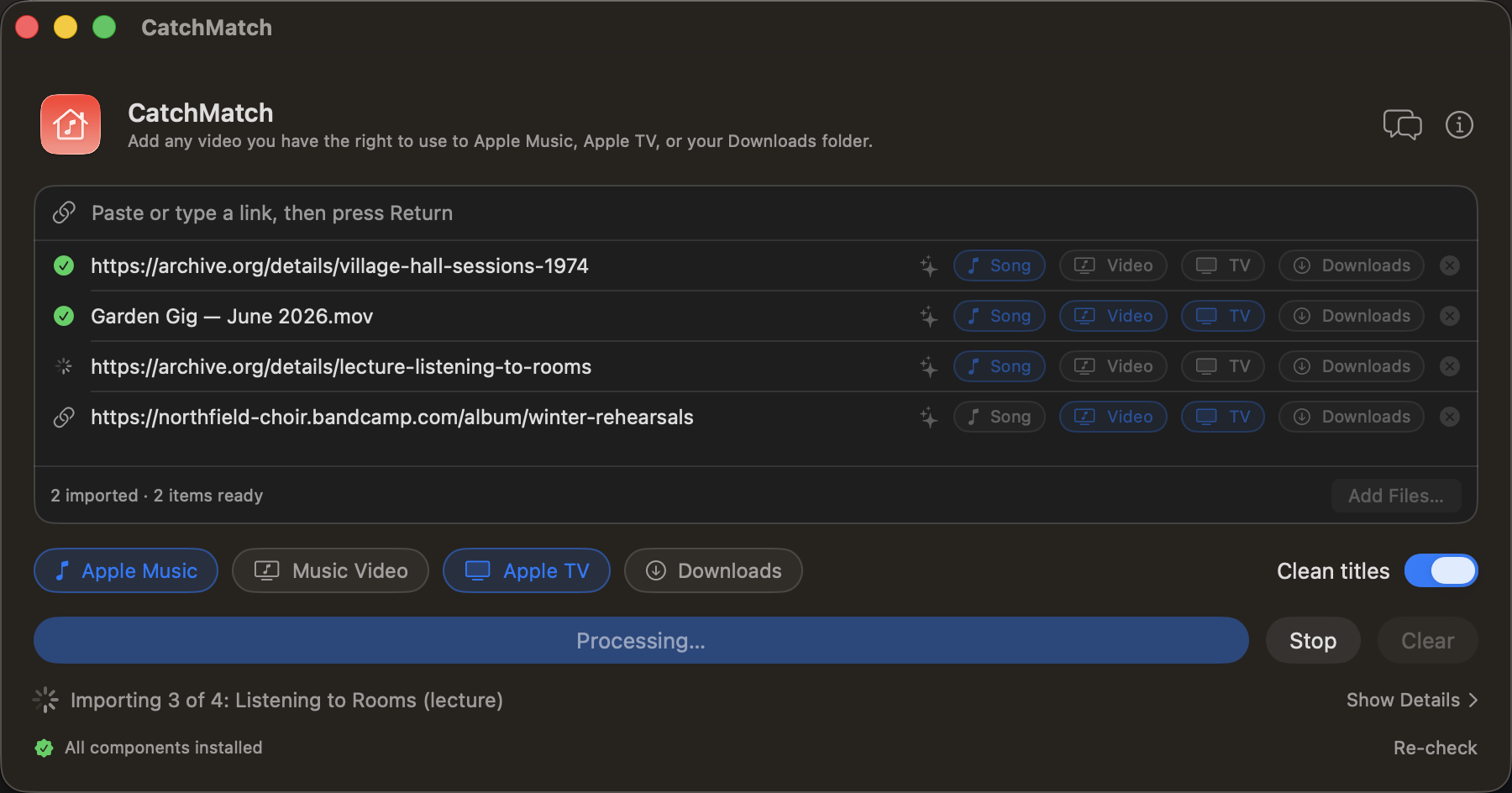
Task: Toggle Song for lecture-listening-to-rooms row
Action: tap(1000, 366)
